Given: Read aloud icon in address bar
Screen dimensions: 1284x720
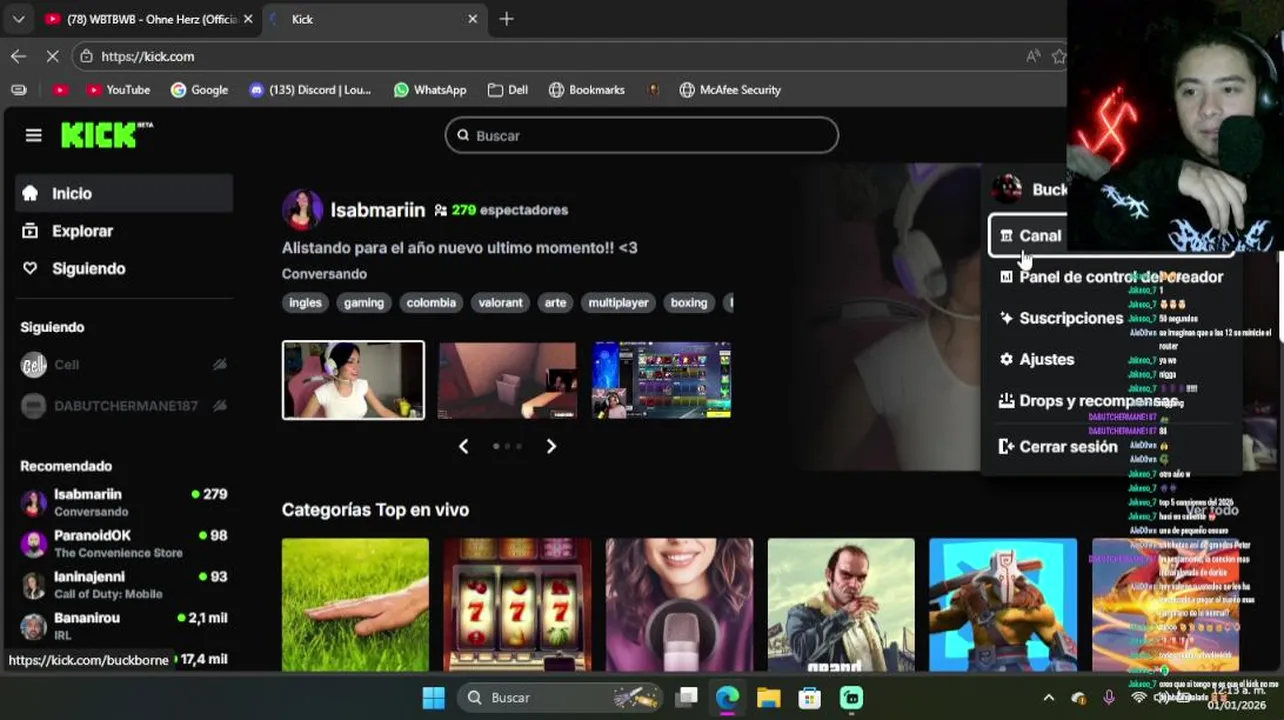Looking at the screenshot, I should pyautogui.click(x=1033, y=56).
